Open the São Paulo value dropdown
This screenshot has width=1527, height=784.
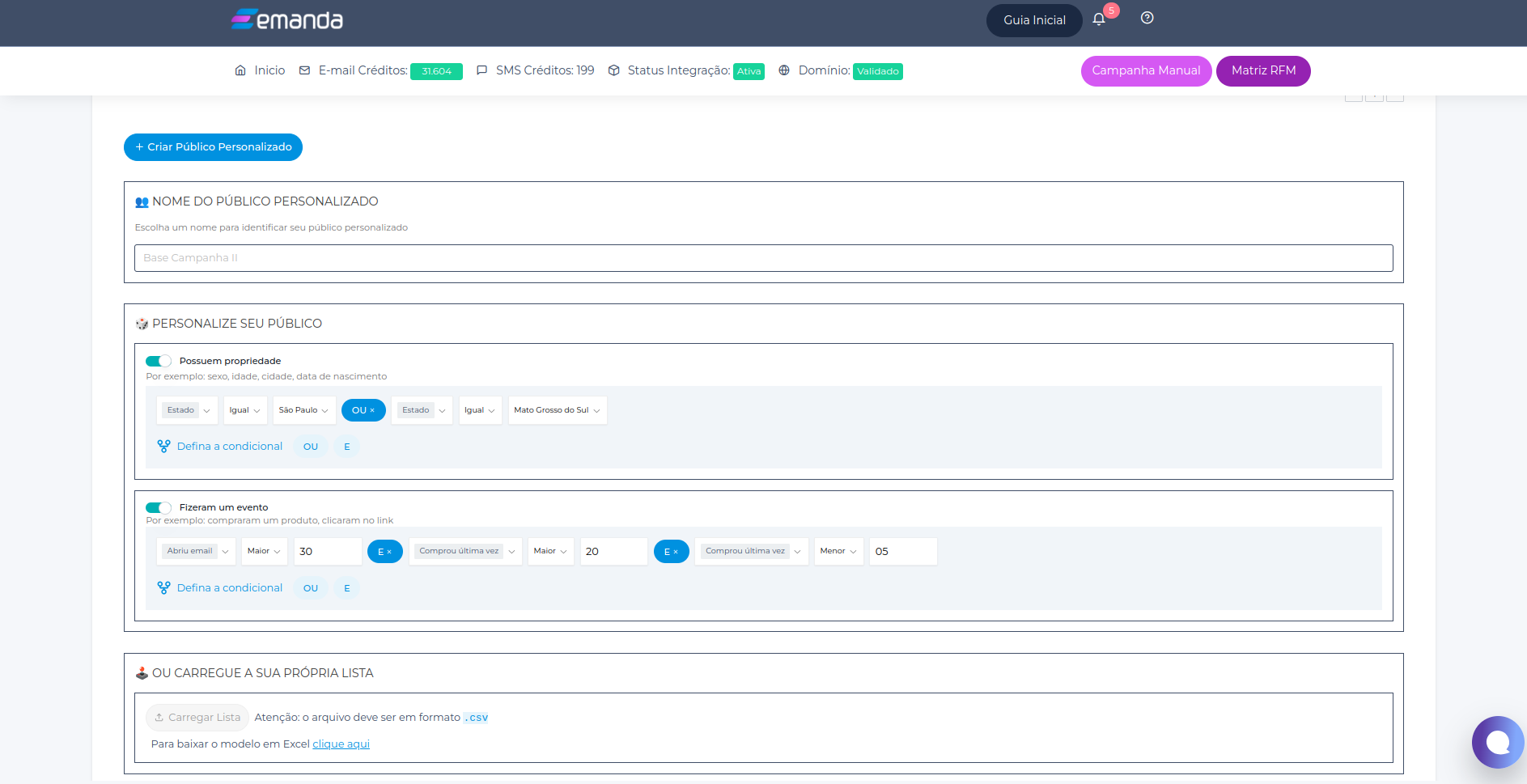coord(304,410)
